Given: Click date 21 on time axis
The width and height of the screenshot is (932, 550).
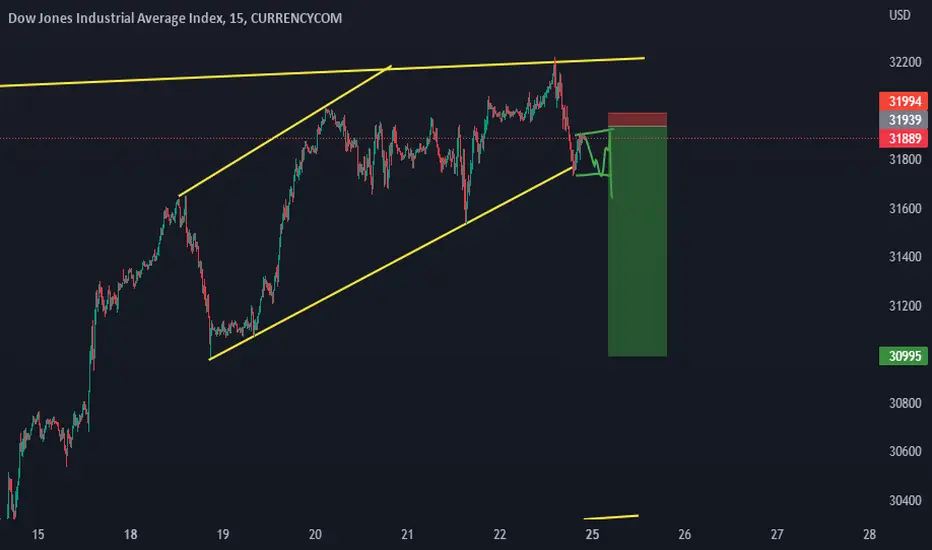Looking at the screenshot, I should coord(407,535).
